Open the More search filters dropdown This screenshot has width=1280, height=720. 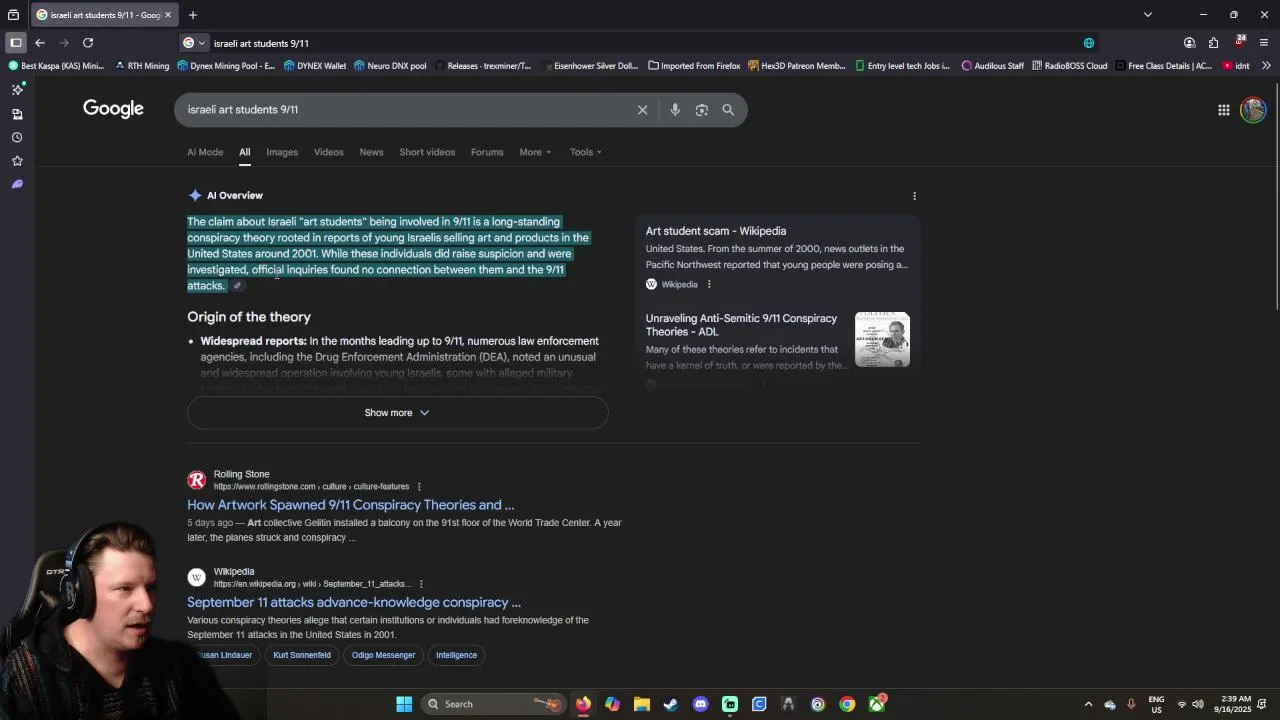pos(535,152)
